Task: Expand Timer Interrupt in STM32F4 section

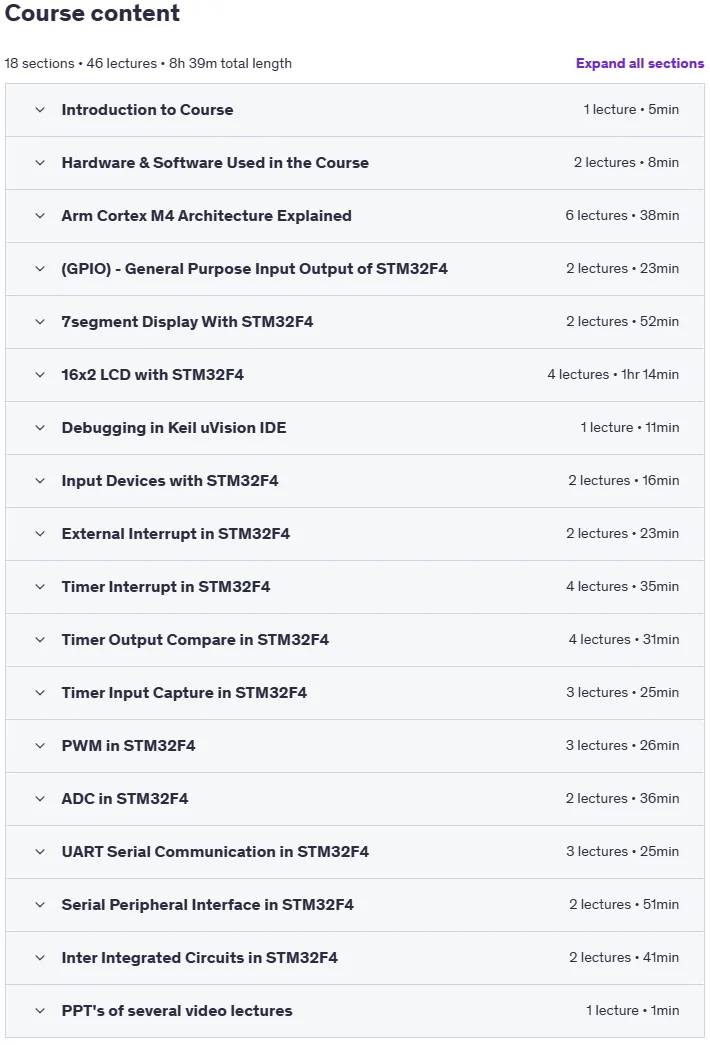Action: click(x=355, y=587)
